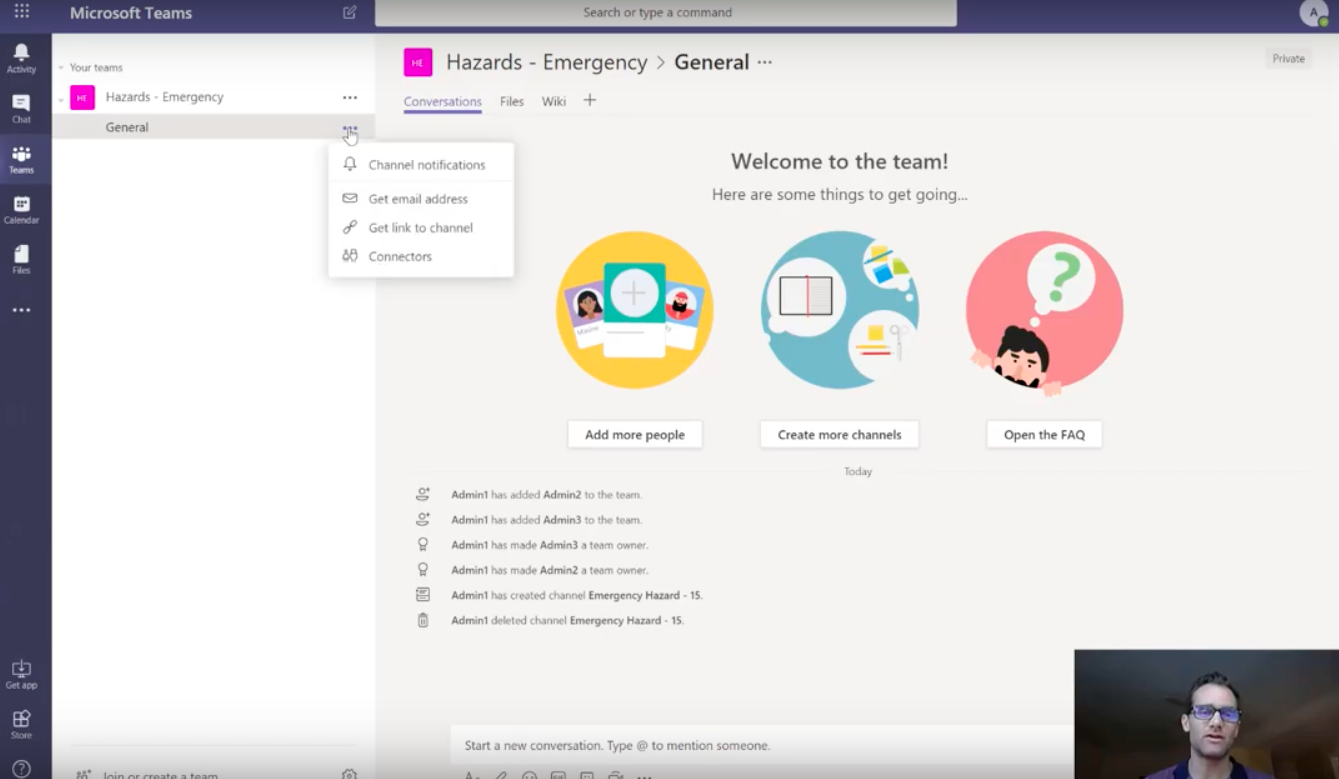The width and height of the screenshot is (1339, 779).
Task: Start a new chat with compose icon
Action: coord(349,13)
